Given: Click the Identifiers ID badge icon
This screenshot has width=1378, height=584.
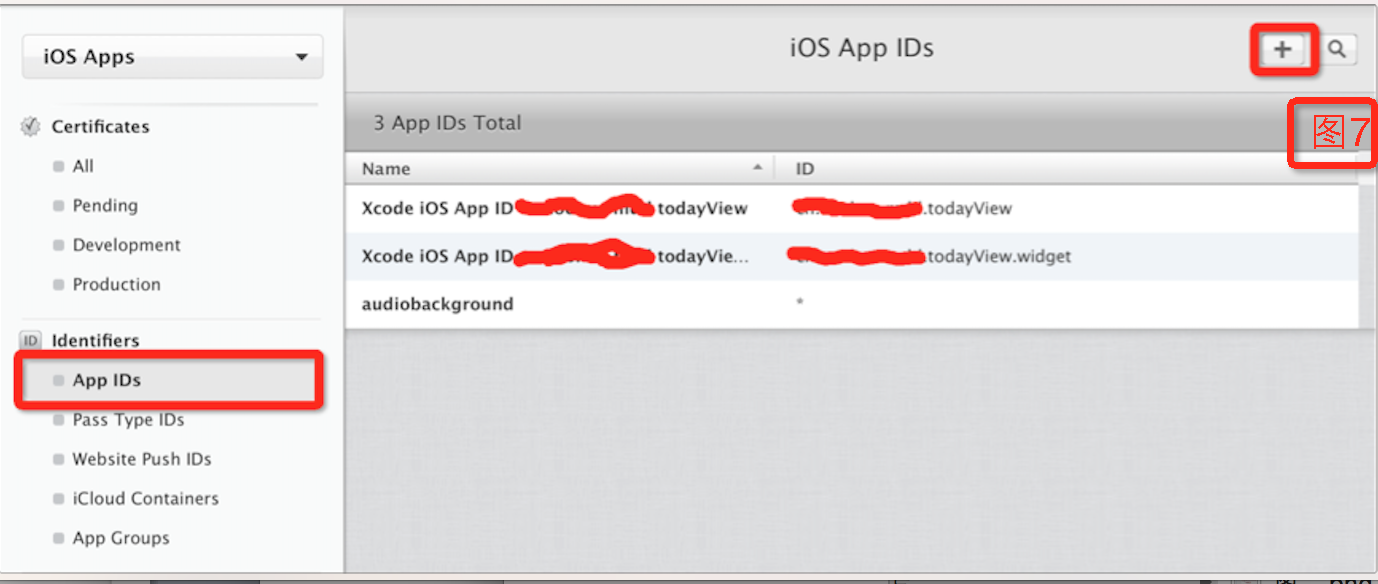Looking at the screenshot, I should 31,341.
